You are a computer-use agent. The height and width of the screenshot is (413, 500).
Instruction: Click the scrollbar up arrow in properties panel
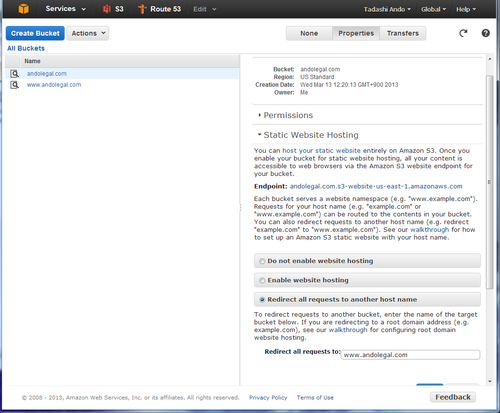(490, 59)
